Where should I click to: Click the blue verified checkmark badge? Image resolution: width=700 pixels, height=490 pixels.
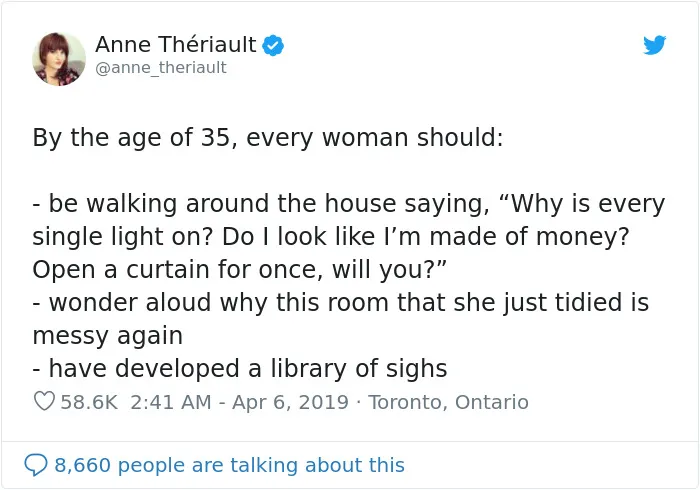(x=273, y=45)
